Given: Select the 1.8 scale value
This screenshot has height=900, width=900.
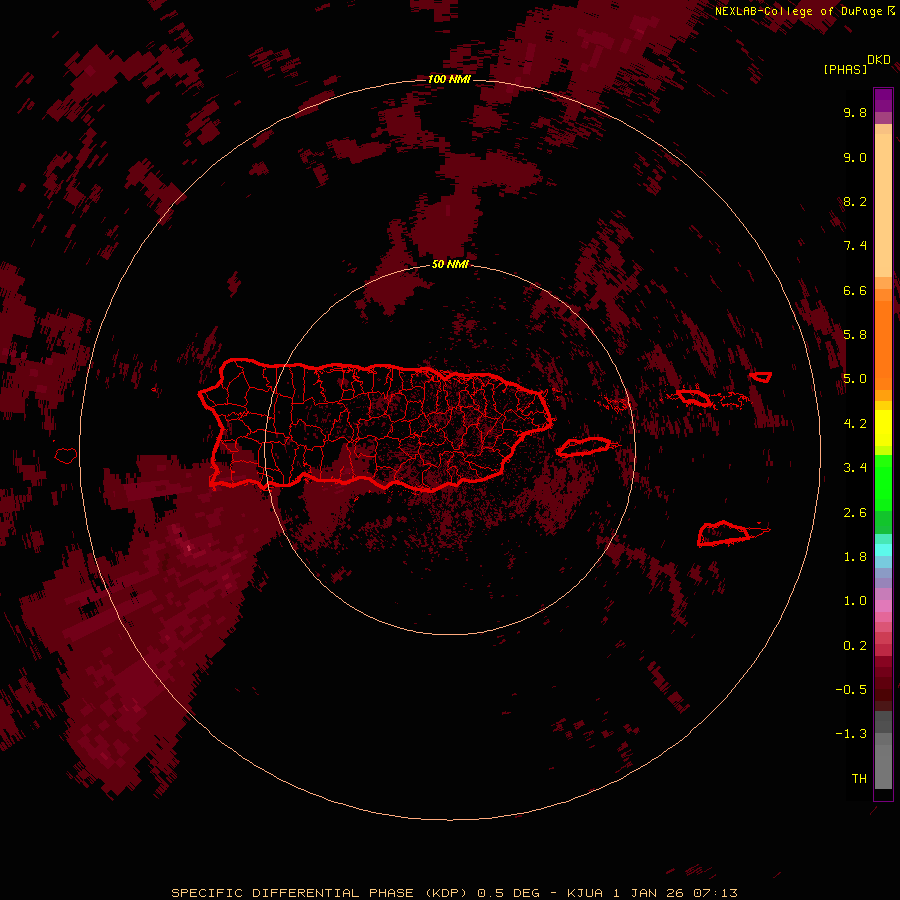Looking at the screenshot, I should tap(855, 557).
